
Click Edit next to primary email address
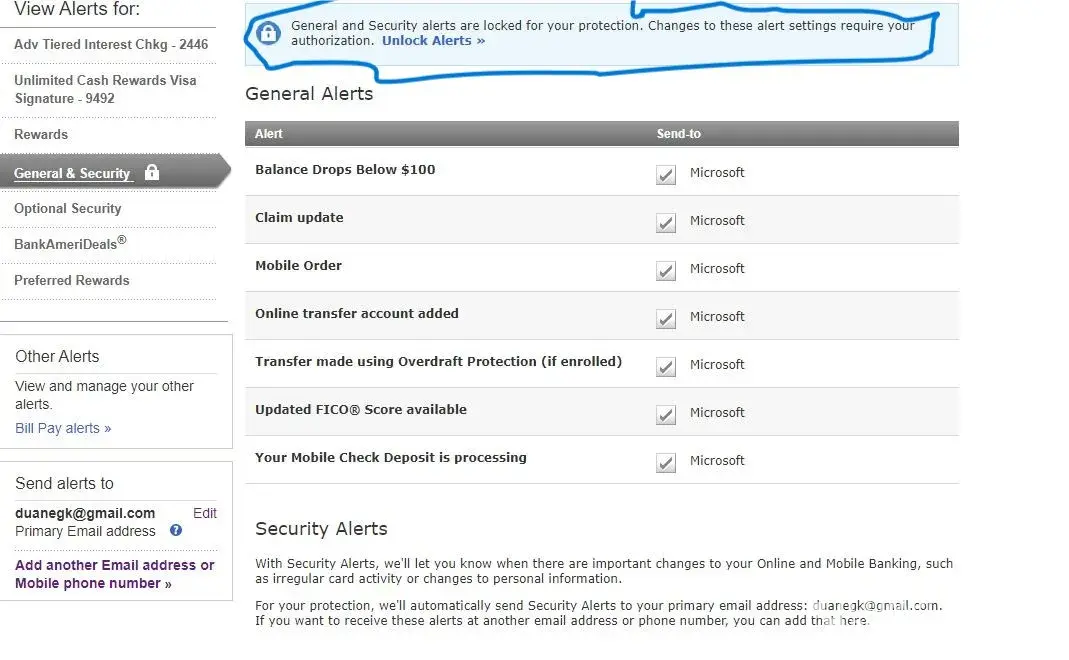coord(205,513)
